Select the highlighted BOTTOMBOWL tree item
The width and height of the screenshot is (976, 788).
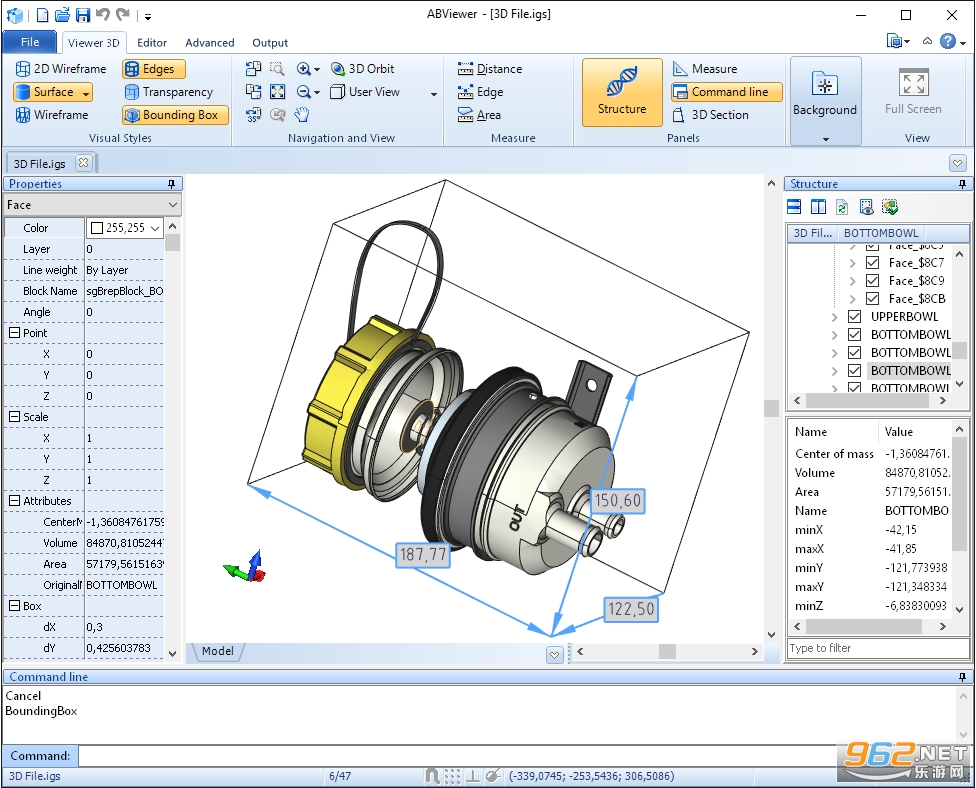(910, 370)
